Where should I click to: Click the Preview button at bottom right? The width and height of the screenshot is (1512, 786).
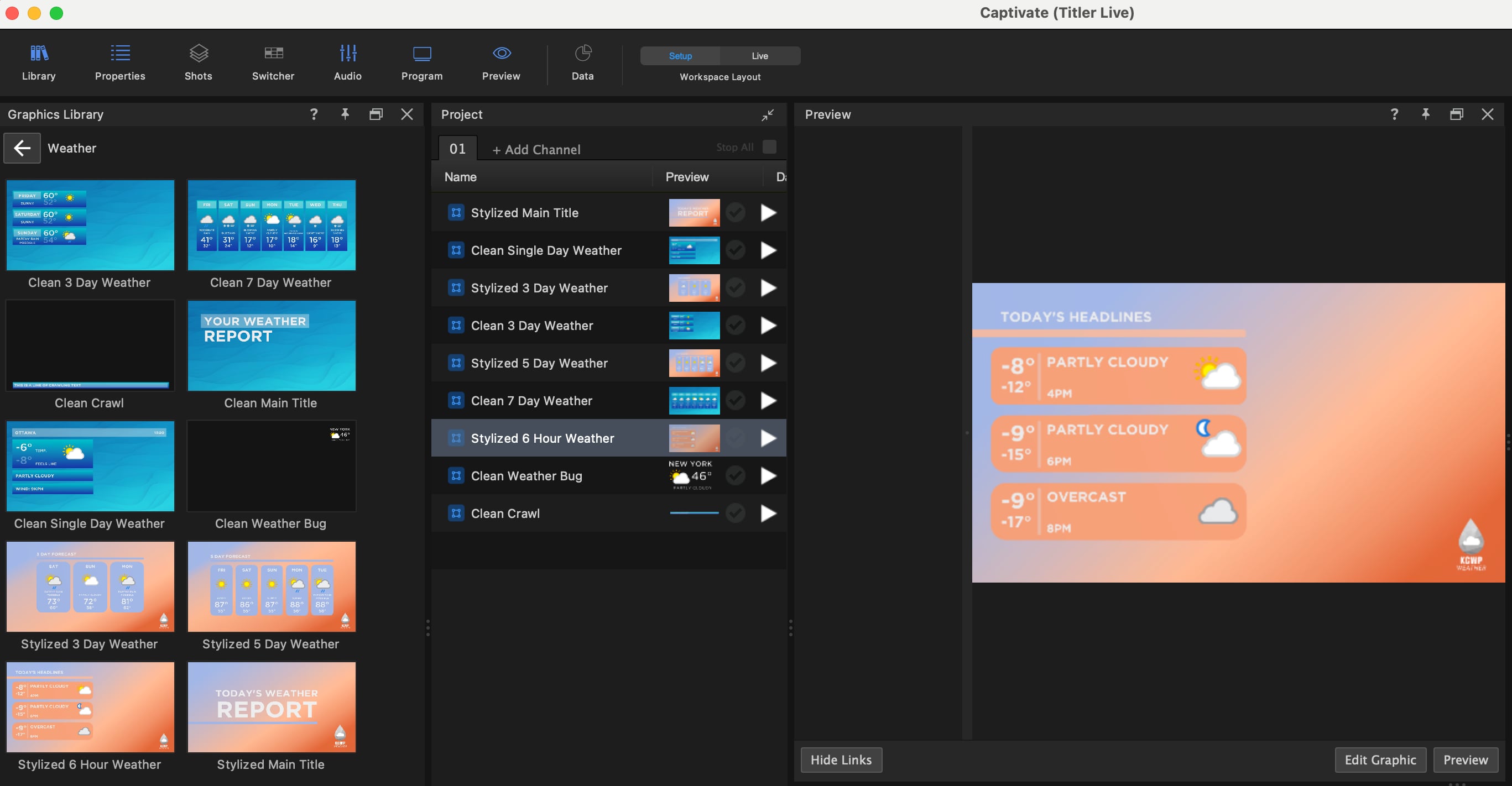click(x=1466, y=759)
